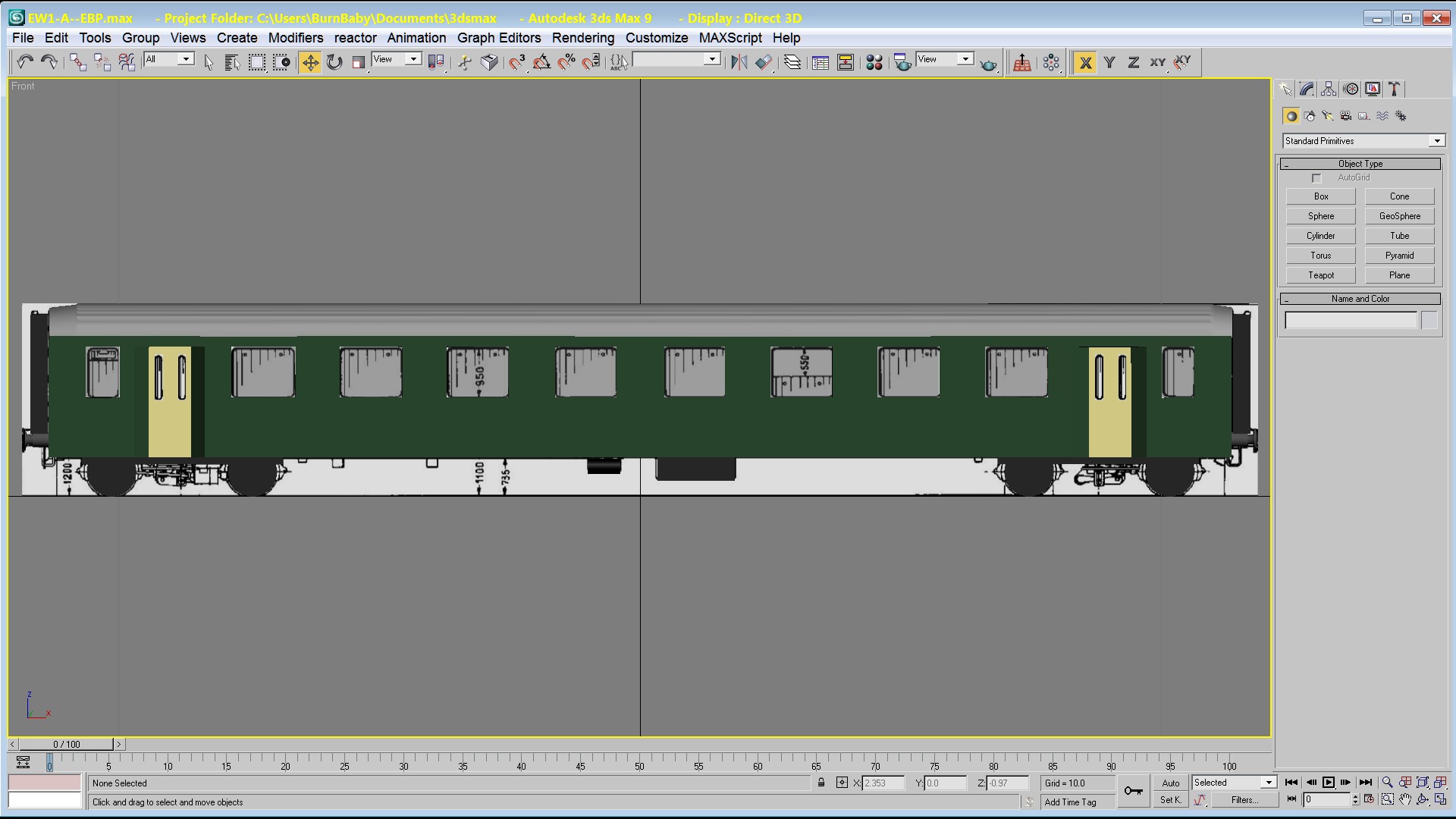Open the Layer Manager icon

click(792, 62)
